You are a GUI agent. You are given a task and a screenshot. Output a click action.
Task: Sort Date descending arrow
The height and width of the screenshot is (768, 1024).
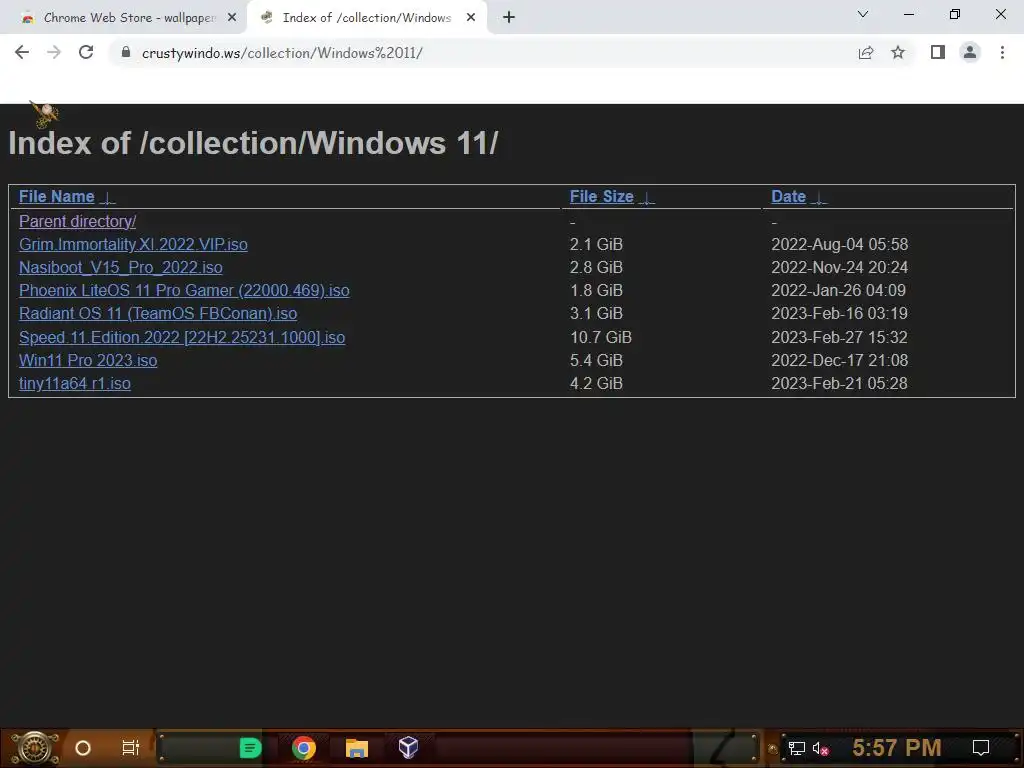pos(818,198)
